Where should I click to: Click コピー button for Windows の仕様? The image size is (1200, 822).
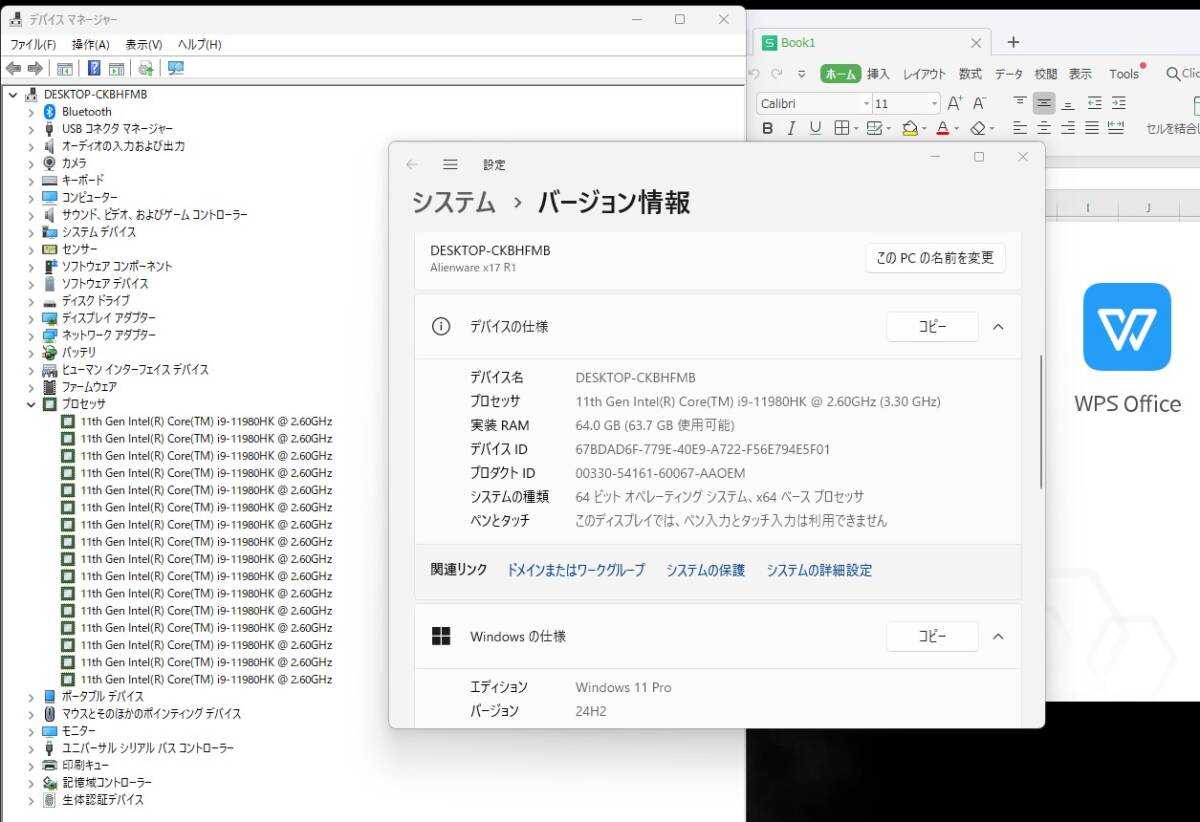tap(932, 637)
